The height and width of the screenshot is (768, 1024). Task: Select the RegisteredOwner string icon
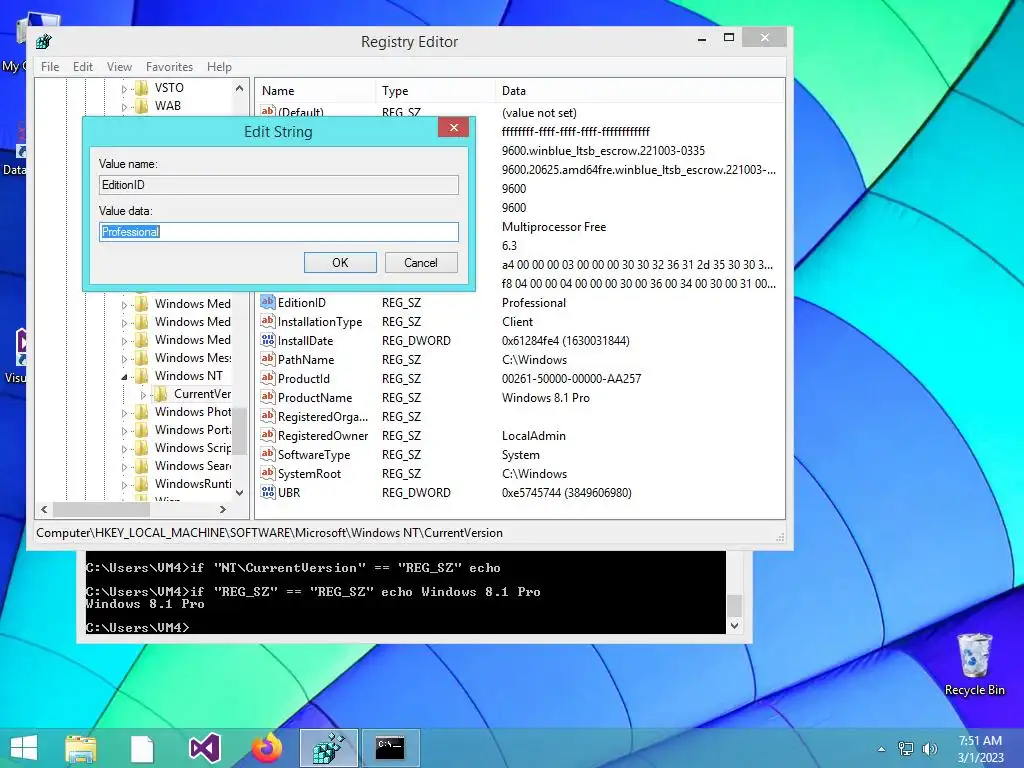click(268, 435)
